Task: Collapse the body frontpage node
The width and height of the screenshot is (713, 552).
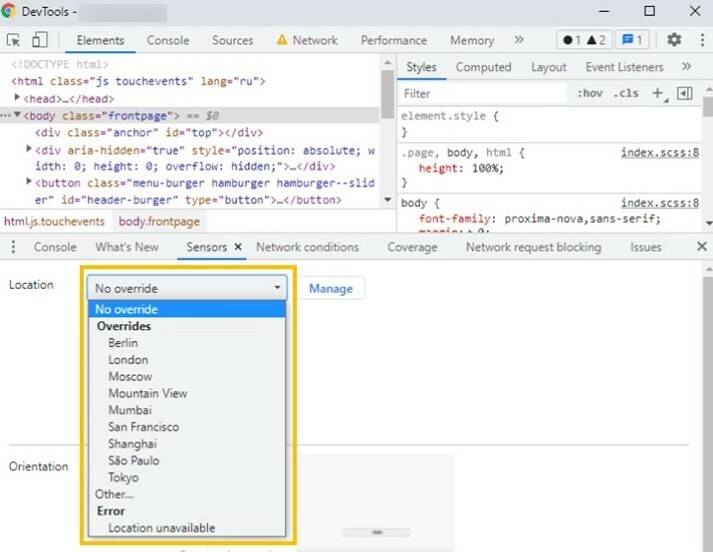Action: click(x=17, y=115)
